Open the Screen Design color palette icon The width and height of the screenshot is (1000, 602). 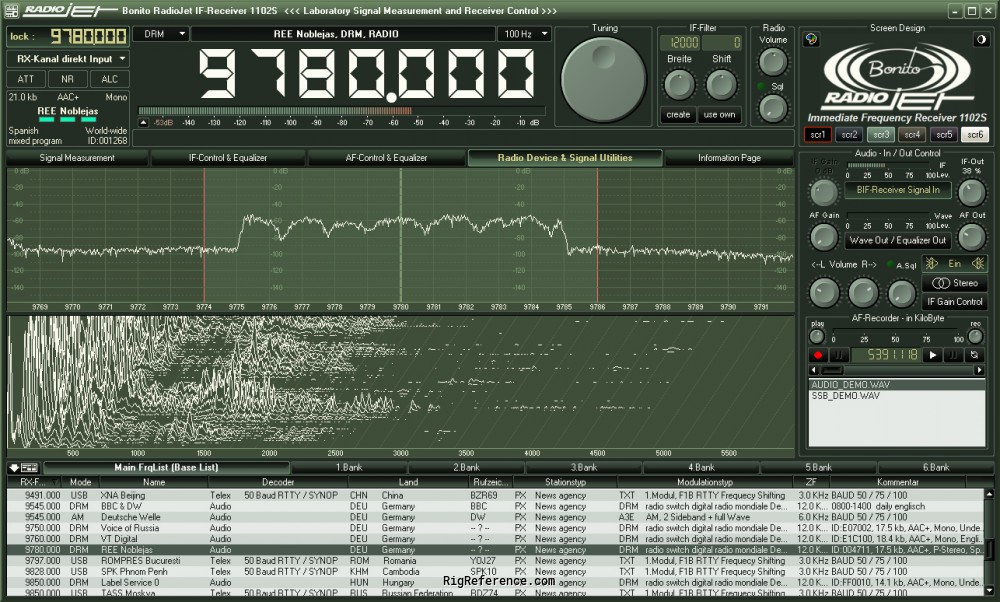[x=811, y=40]
